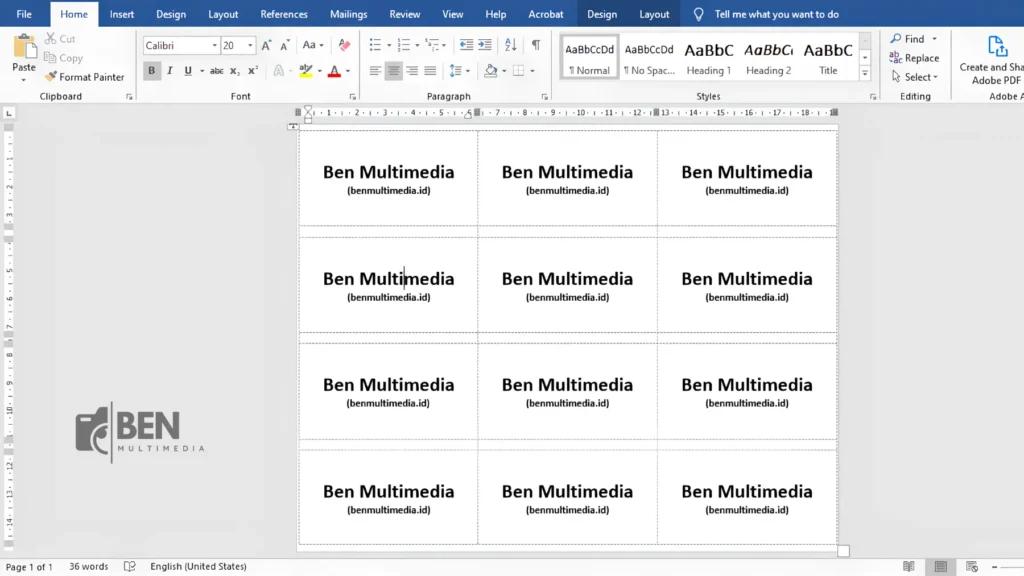Open multilevel list dropdown
Viewport: 1024px width, 576px height.
444,46
